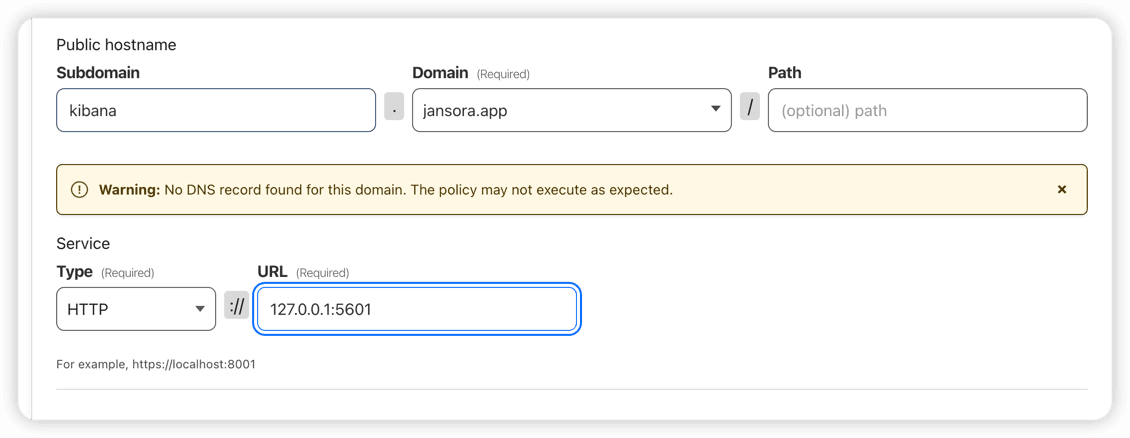This screenshot has height=438, width=1130.
Task: Click the arrow on the HTTP selector
Action: pyautogui.click(x=200, y=309)
